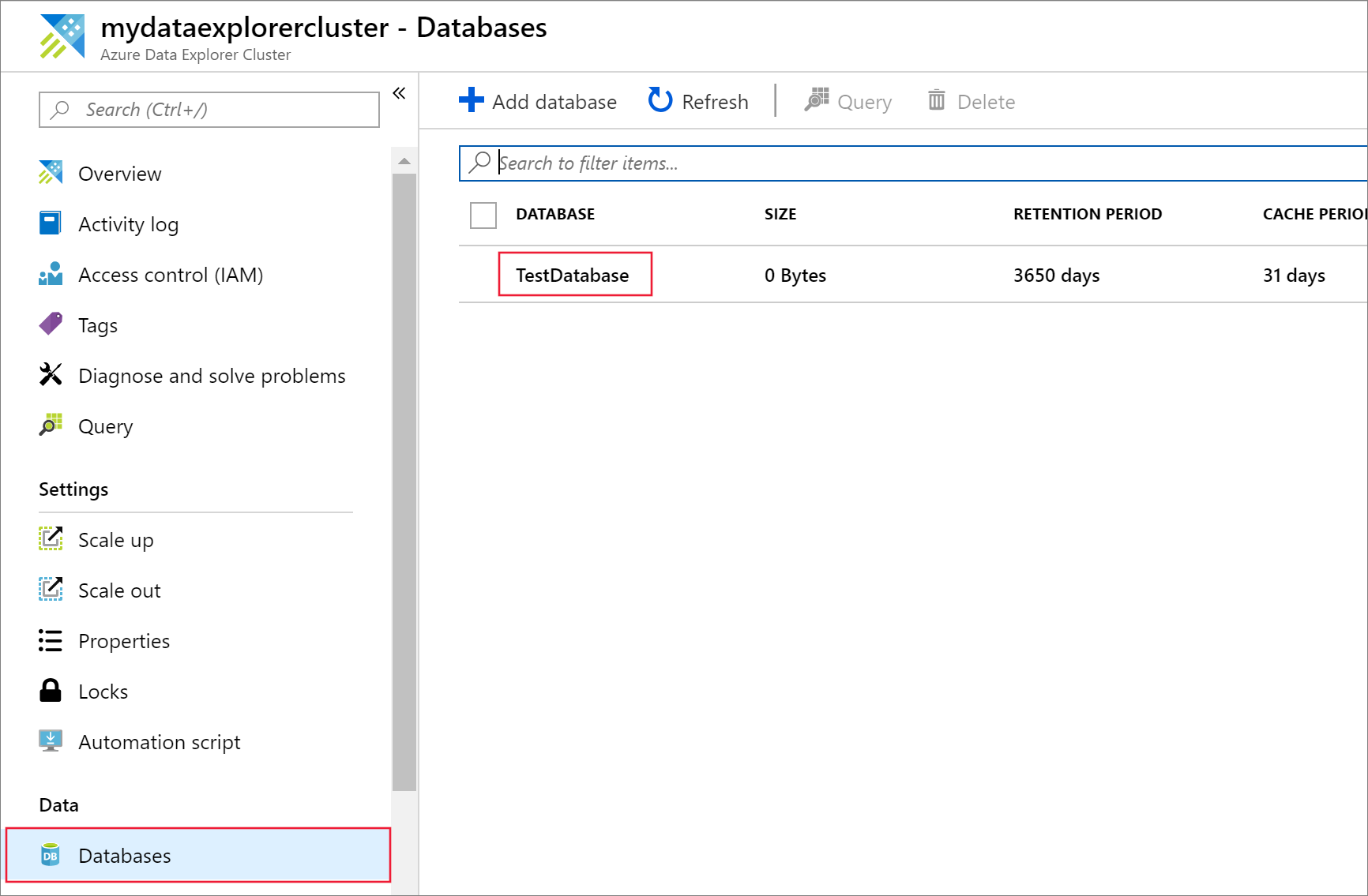
Task: Click the Scale out icon
Action: (x=51, y=590)
